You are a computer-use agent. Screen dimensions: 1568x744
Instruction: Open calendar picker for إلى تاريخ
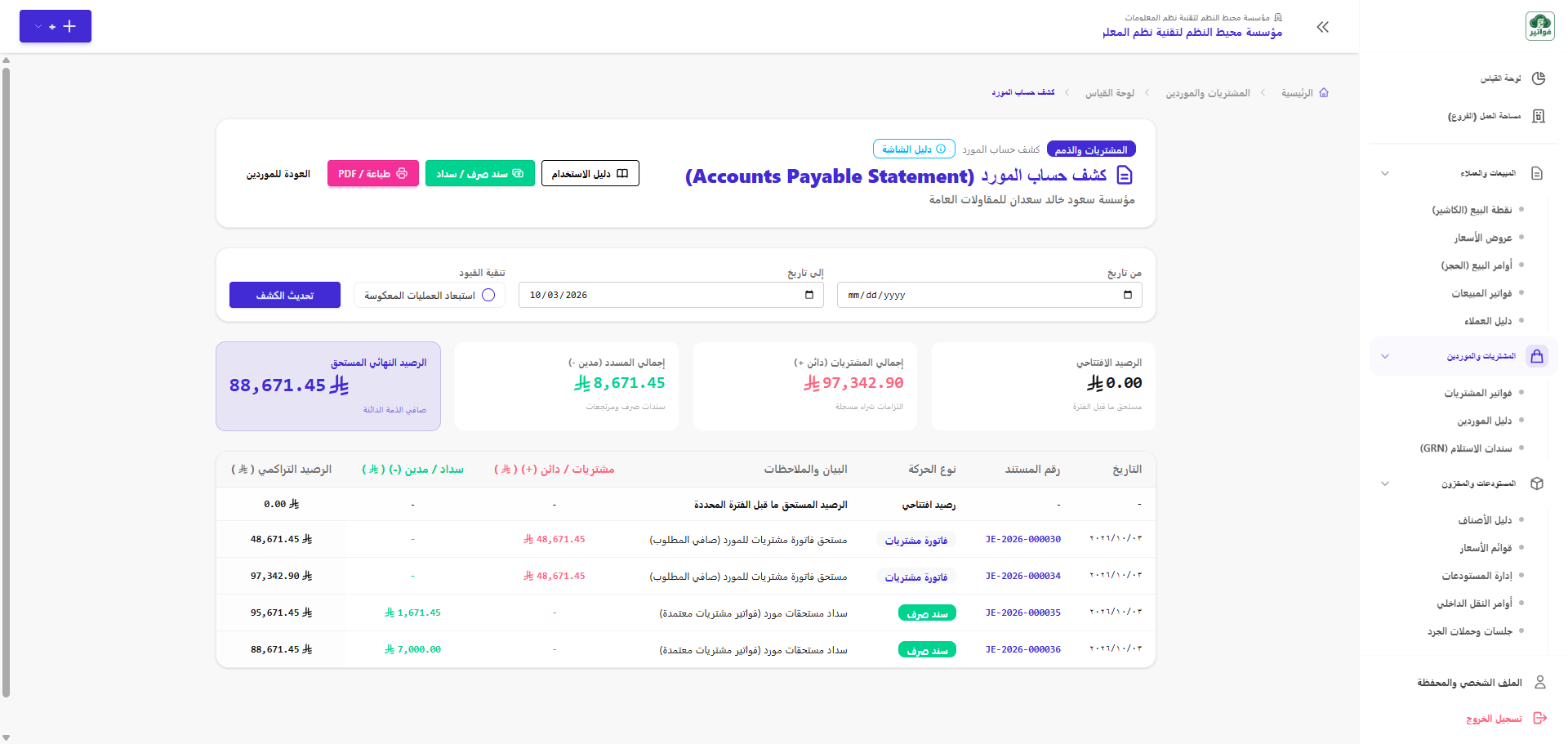pos(809,295)
